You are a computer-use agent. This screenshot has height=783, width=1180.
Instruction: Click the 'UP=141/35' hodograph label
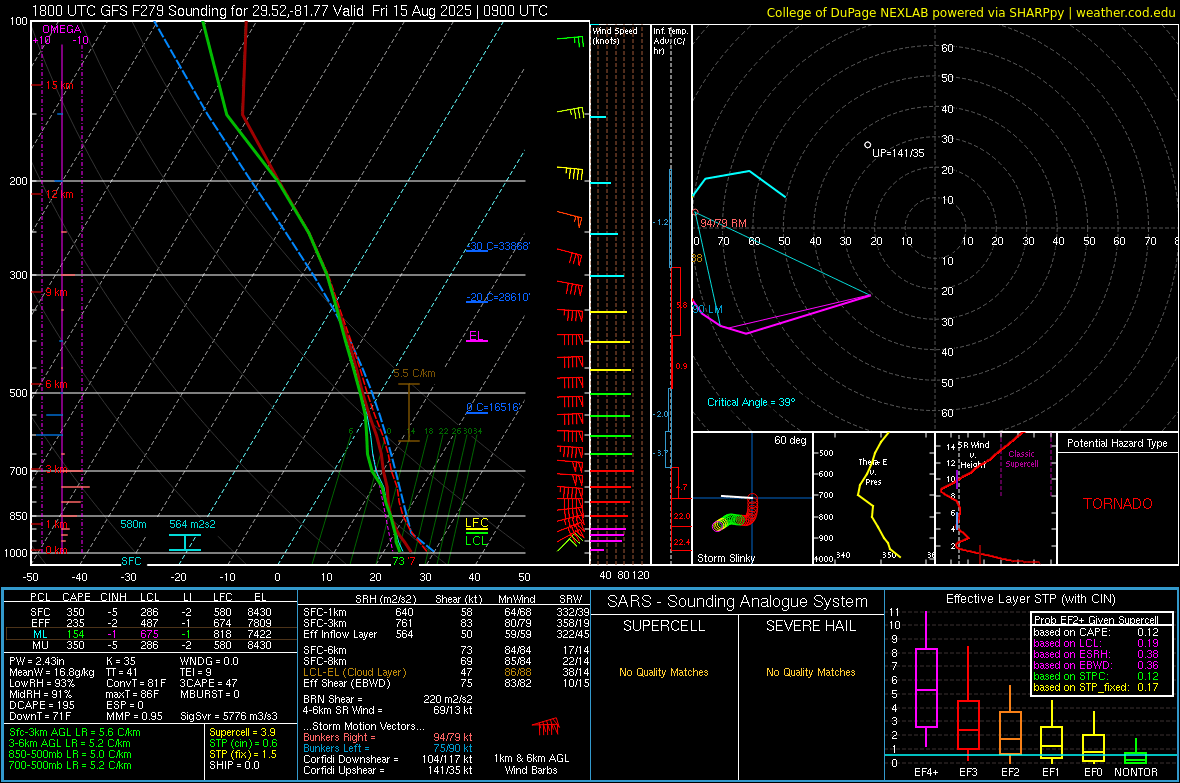click(x=898, y=153)
